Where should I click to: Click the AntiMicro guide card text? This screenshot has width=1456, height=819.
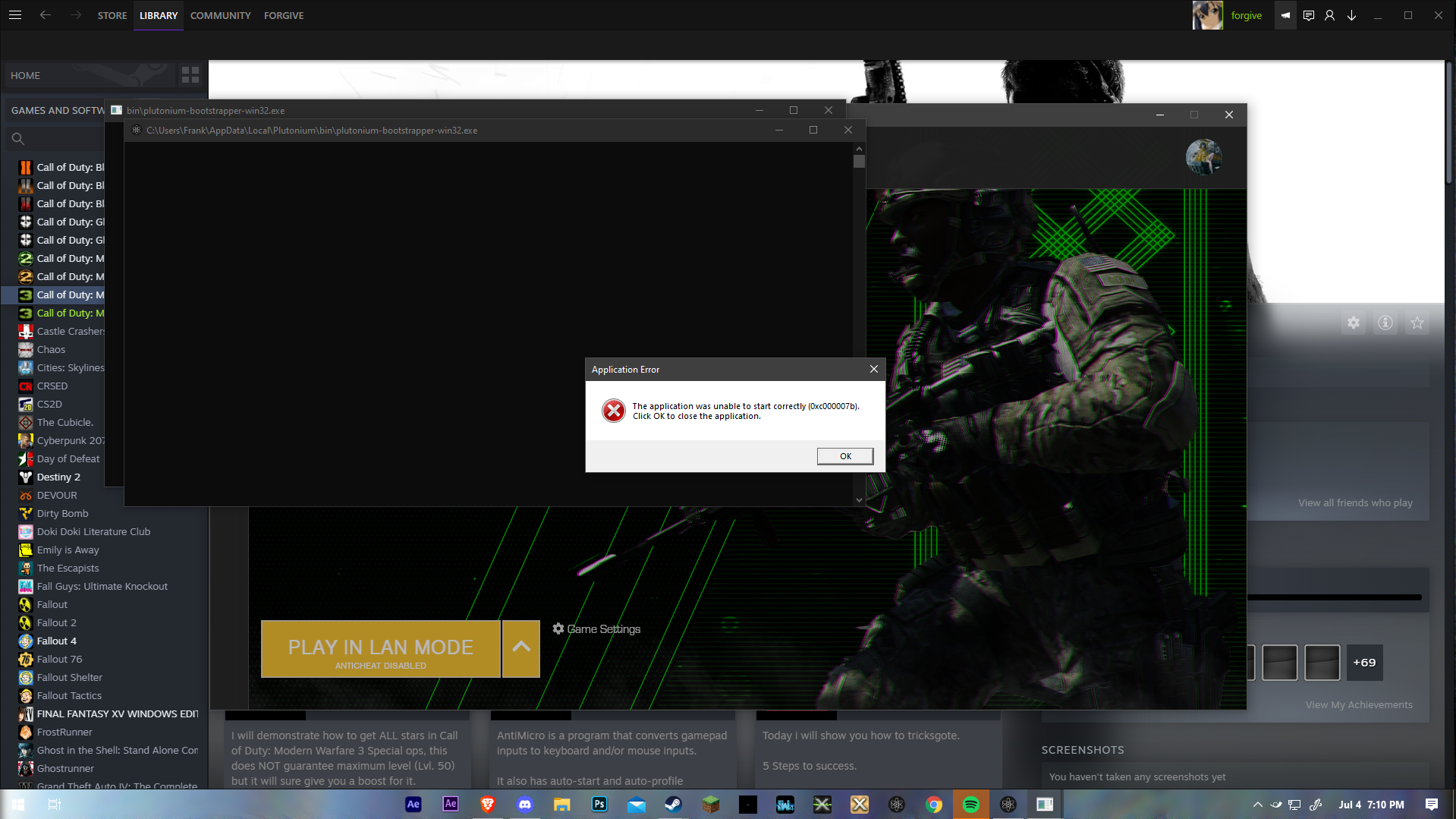(x=612, y=758)
